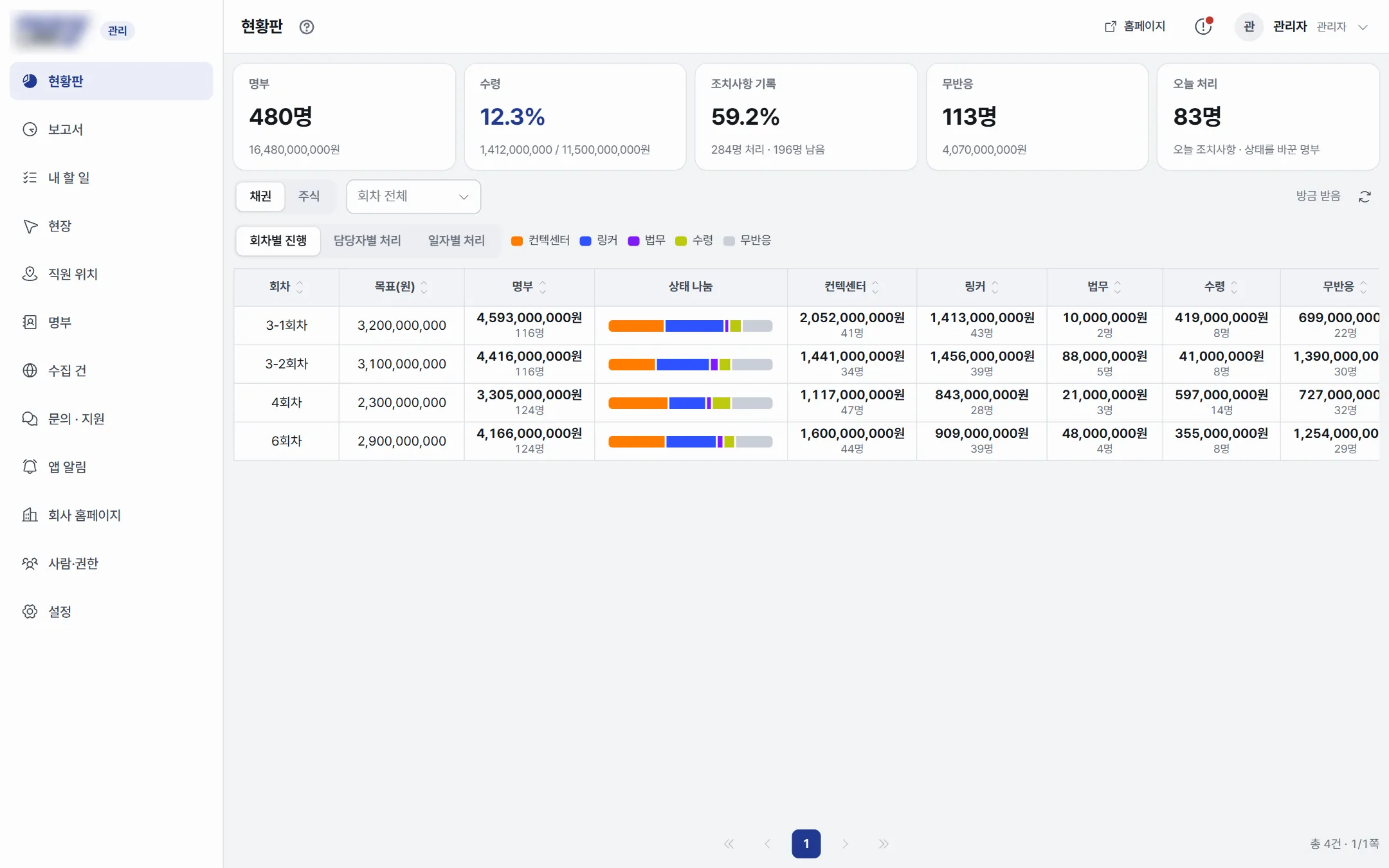Click the next page arrow
Screen dimensions: 1389x868
pos(846,844)
